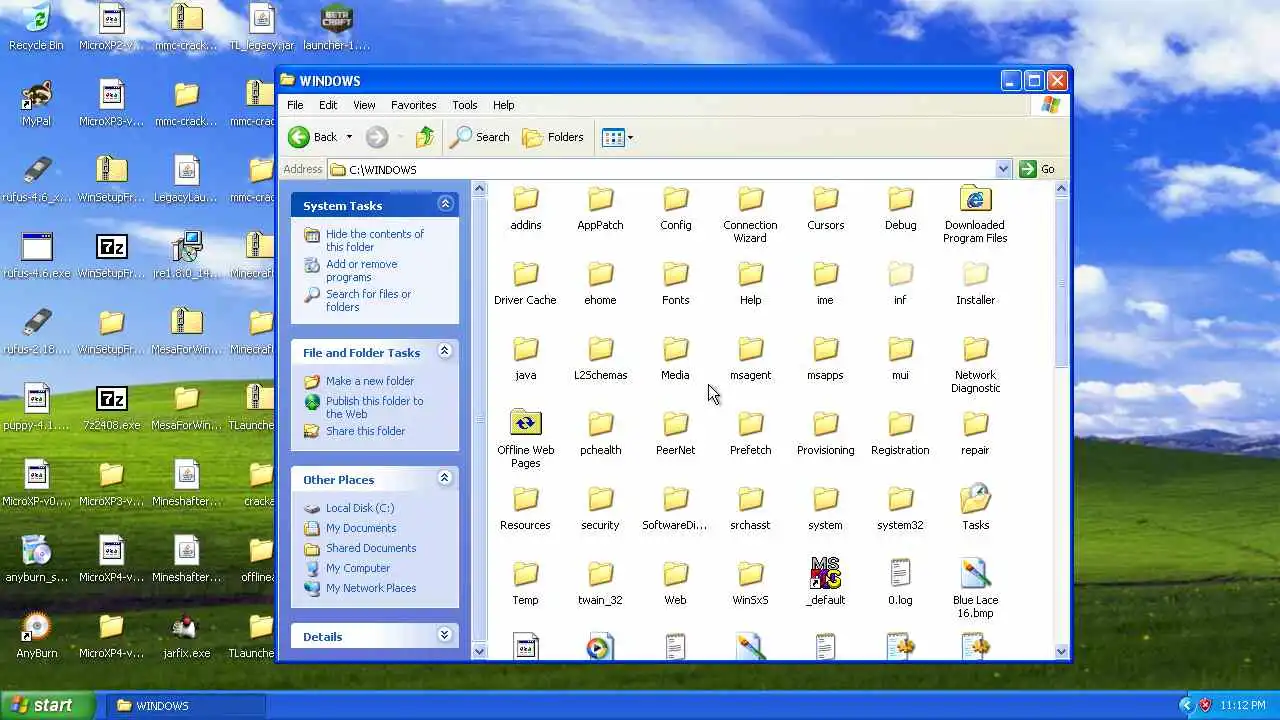Image resolution: width=1280 pixels, height=720 pixels.
Task: Click Publish this folder to the Web
Action: coord(374,407)
